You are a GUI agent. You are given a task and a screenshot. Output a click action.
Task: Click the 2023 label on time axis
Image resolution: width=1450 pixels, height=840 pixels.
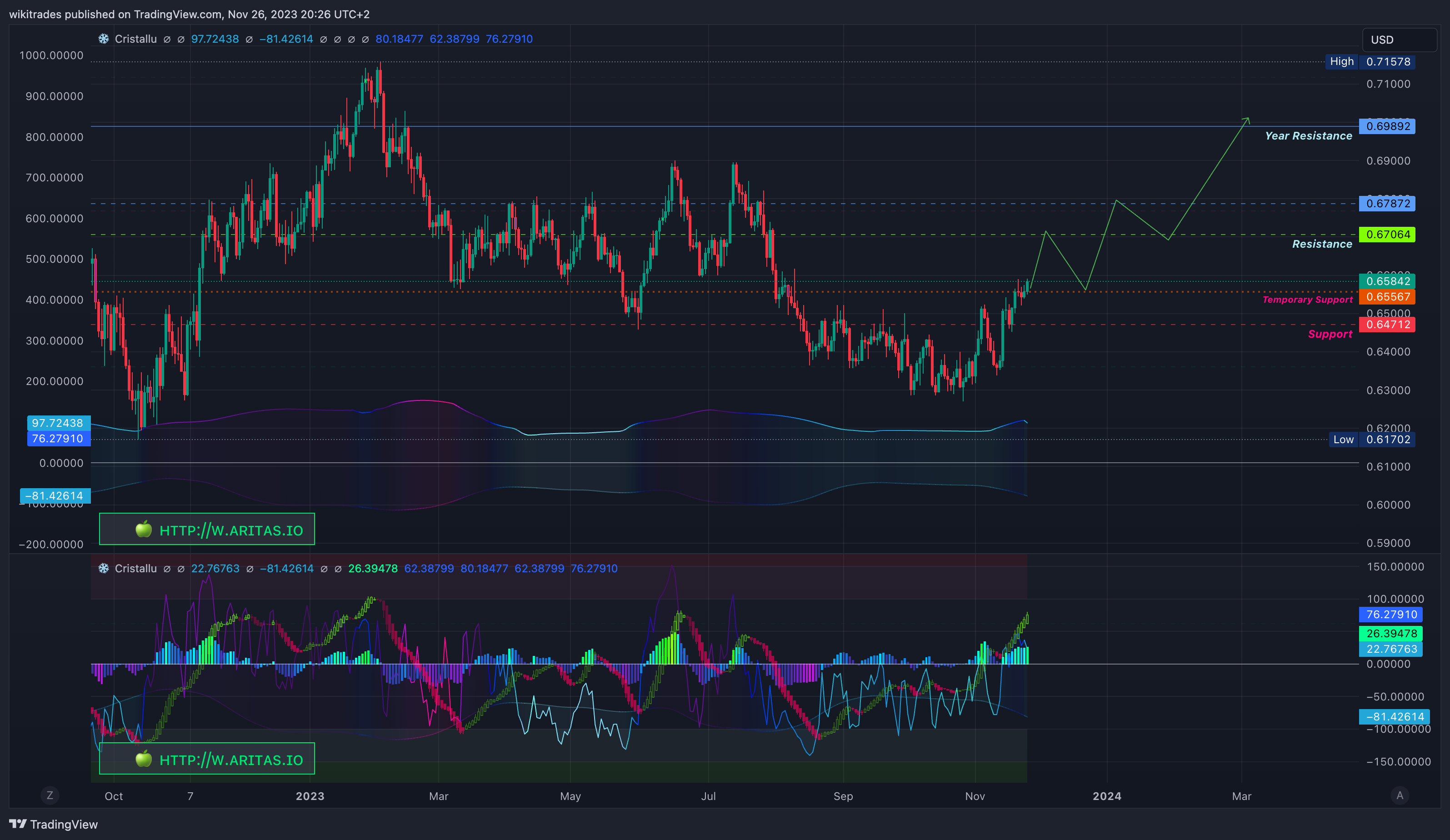tap(310, 796)
